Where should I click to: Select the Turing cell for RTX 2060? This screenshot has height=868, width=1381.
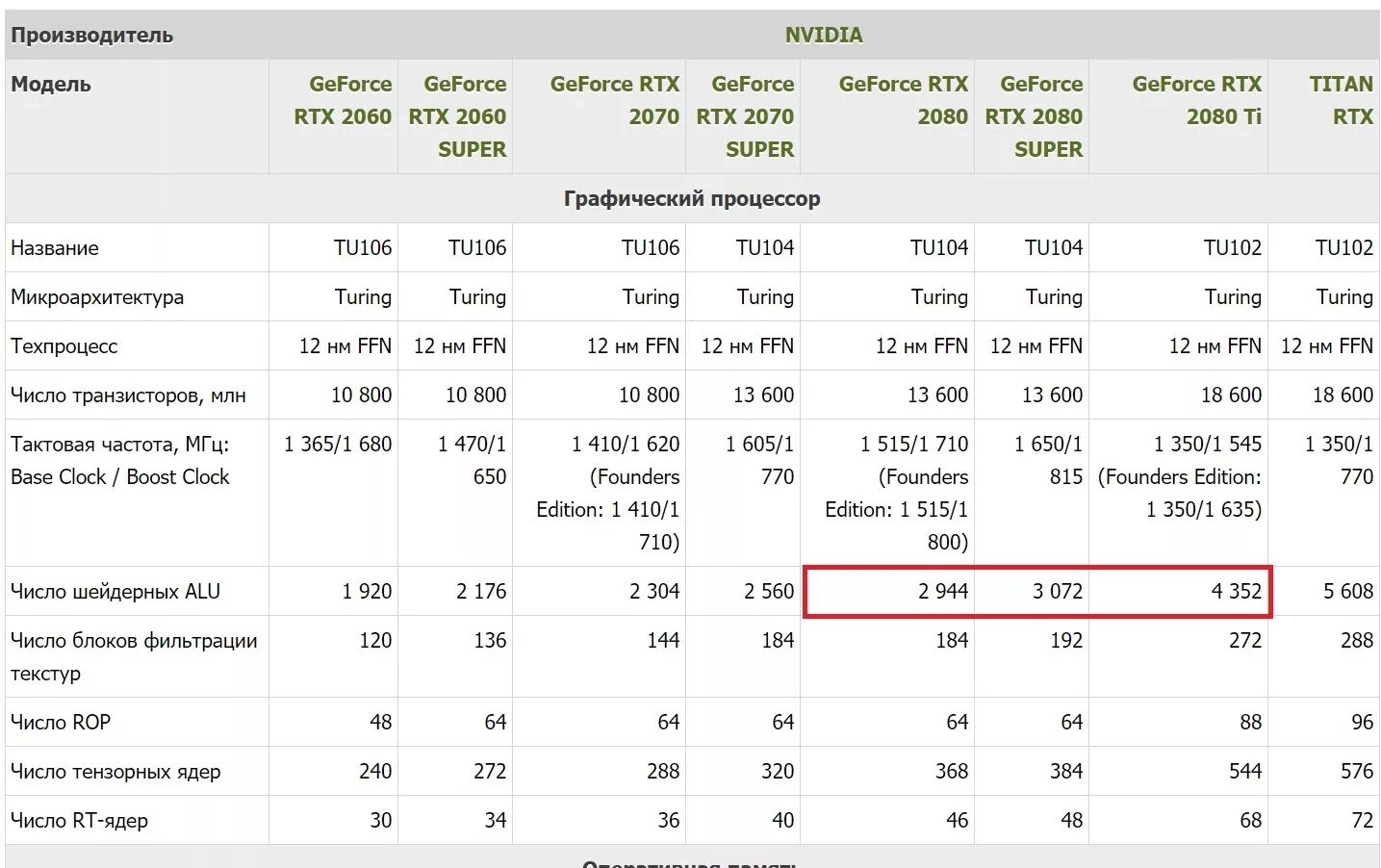363,297
